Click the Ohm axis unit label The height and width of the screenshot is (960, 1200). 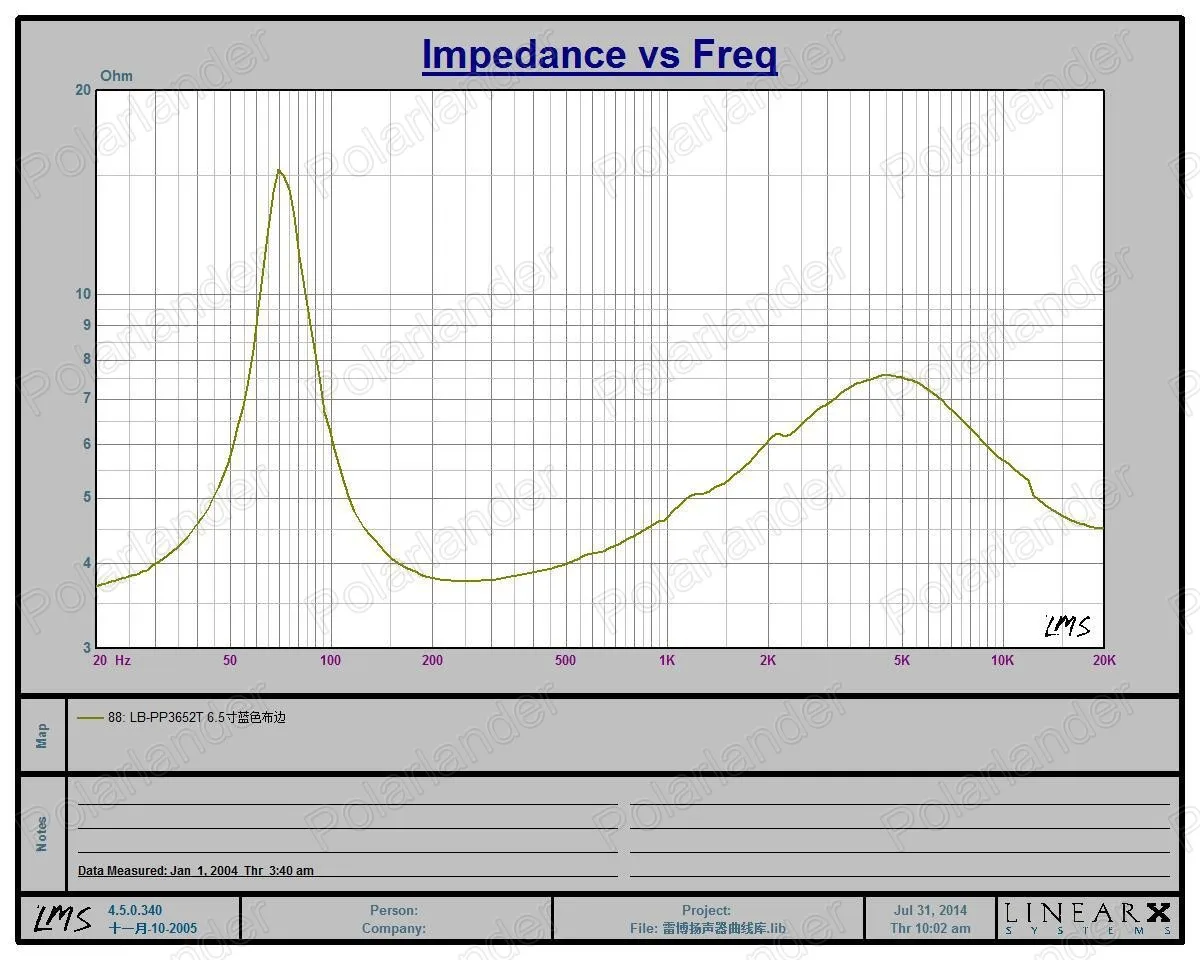[116, 76]
